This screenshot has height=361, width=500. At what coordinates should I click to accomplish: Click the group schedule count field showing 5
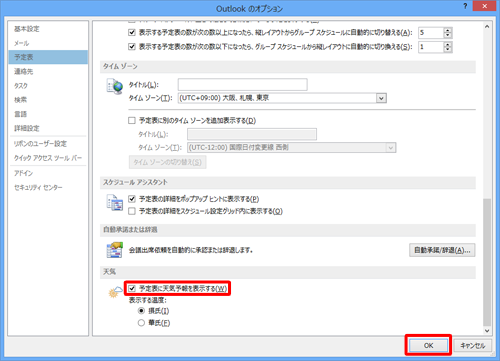pos(431,33)
